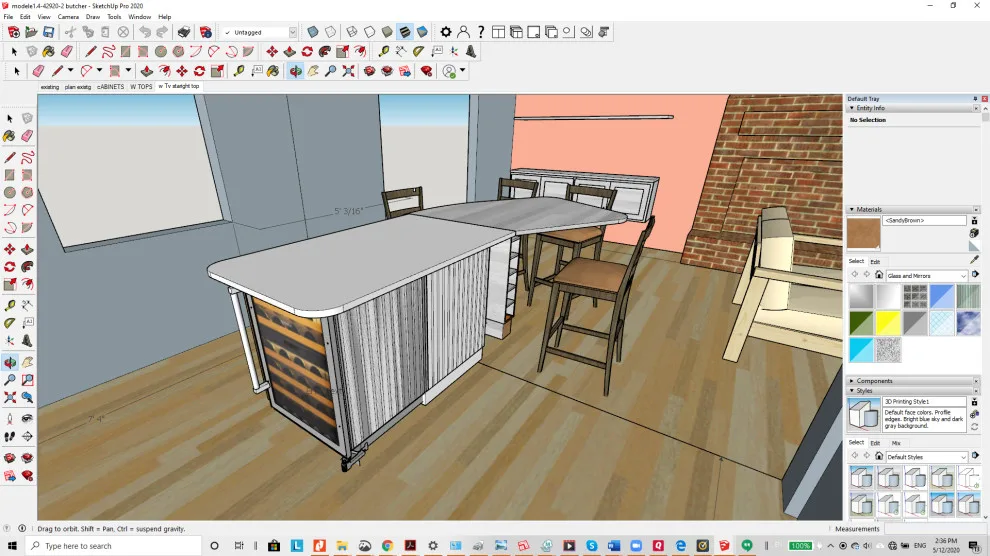The height and width of the screenshot is (556, 990).
Task: Select the Orbit tool in left toolbar
Action: [10, 362]
